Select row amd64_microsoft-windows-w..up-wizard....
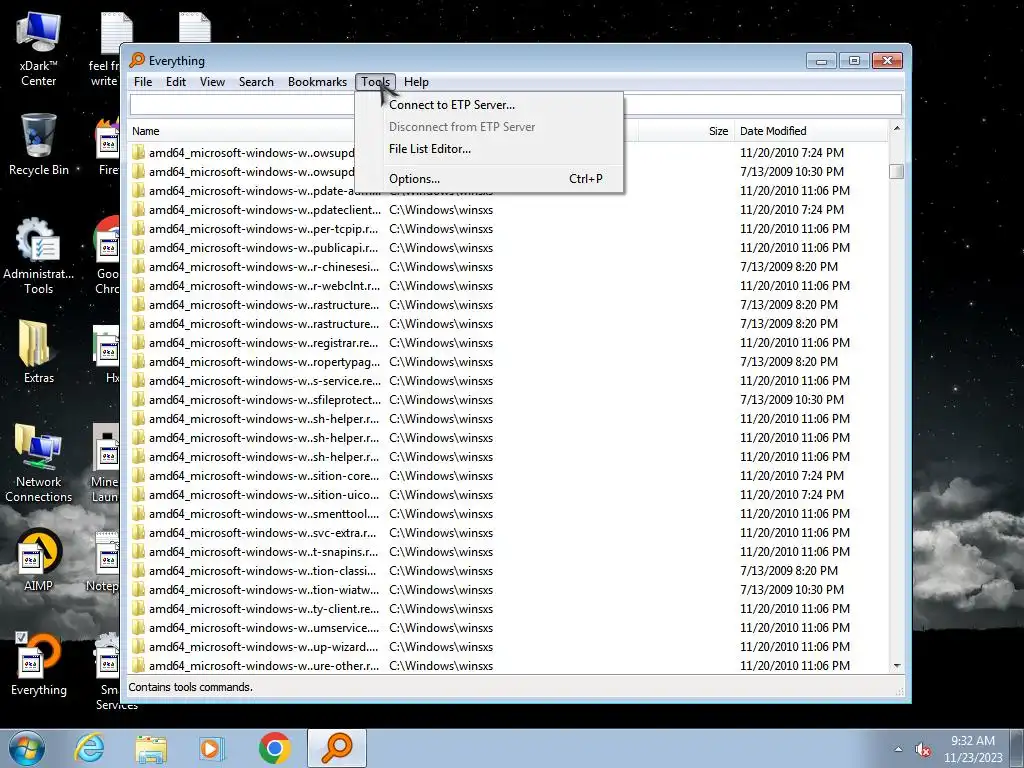 click(509, 647)
